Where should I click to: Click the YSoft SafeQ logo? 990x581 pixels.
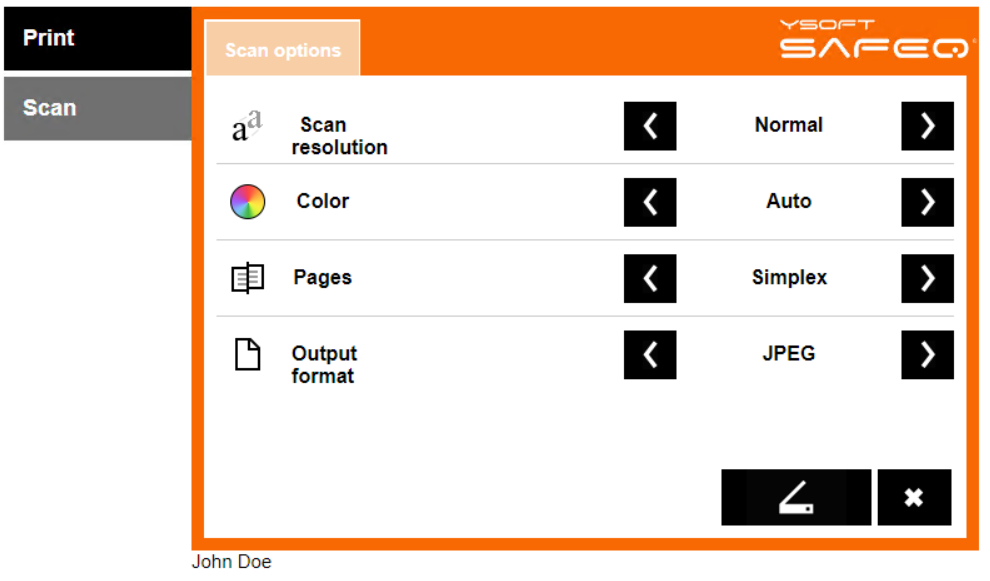pos(874,40)
